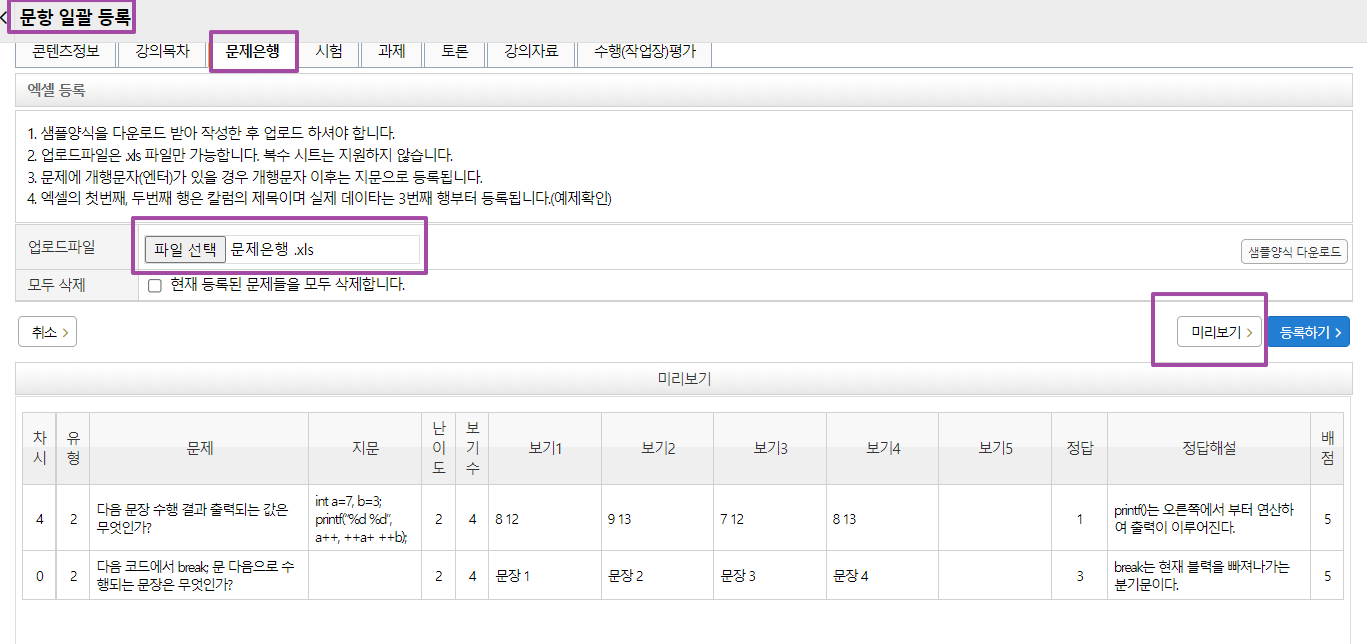Open the 콘텐츠정보 tab

pyautogui.click(x=66, y=52)
